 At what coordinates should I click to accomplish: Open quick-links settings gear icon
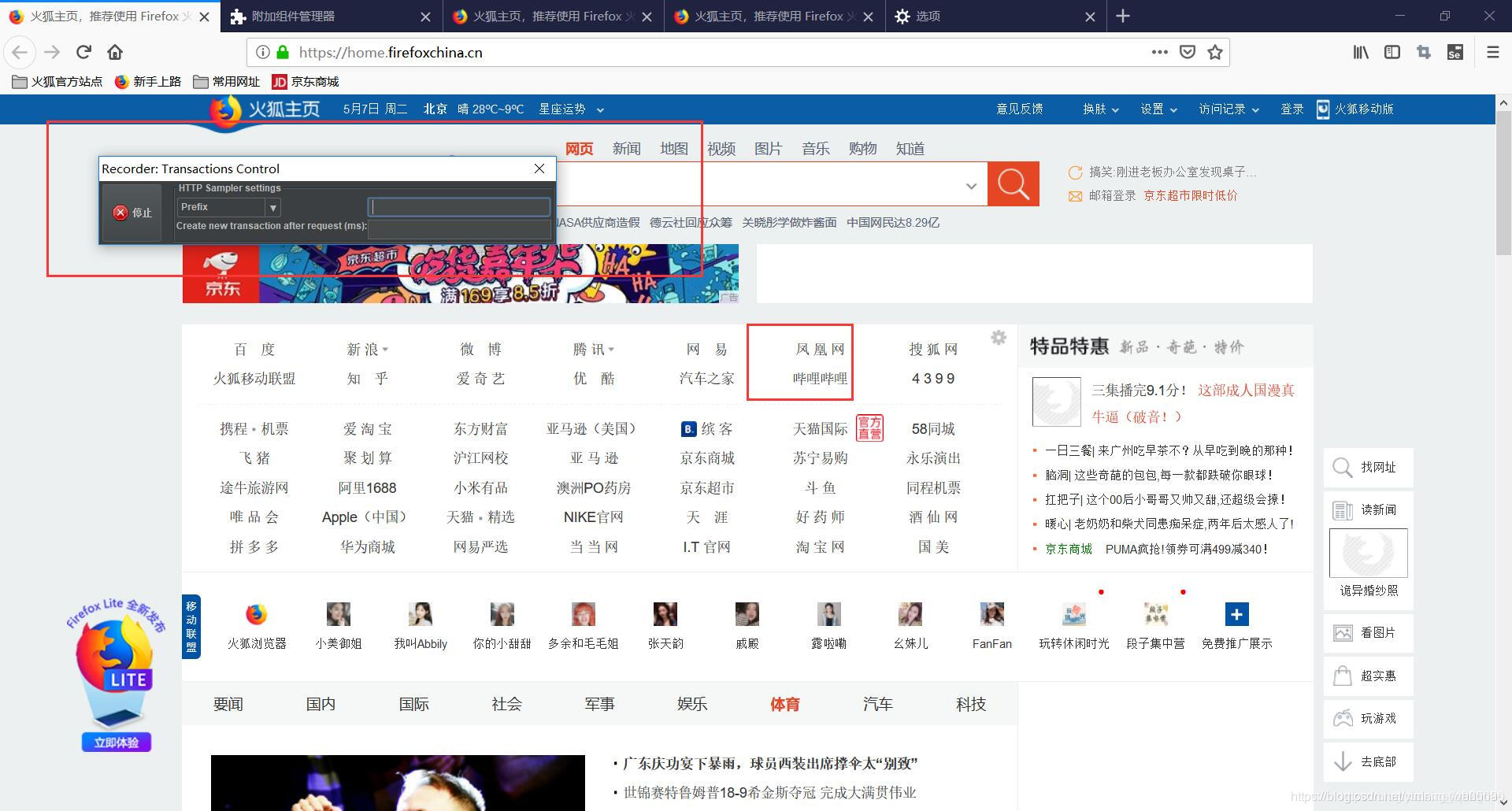pyautogui.click(x=999, y=337)
